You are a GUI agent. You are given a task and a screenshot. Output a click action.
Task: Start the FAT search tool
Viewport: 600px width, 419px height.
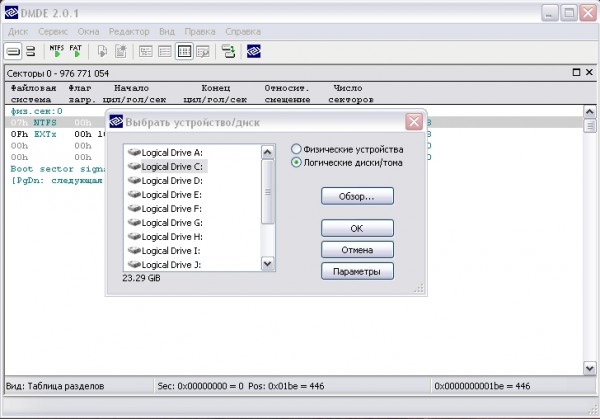(x=76, y=51)
